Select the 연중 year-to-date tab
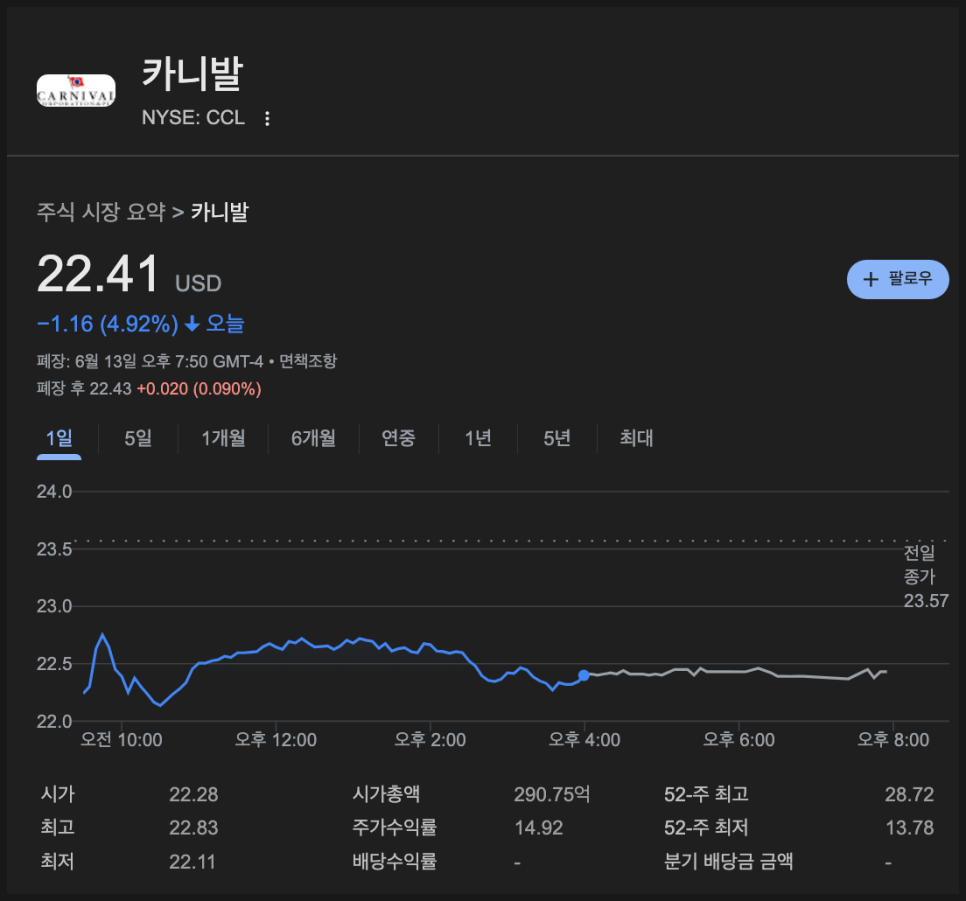Viewport: 966px width, 901px height. (x=398, y=438)
